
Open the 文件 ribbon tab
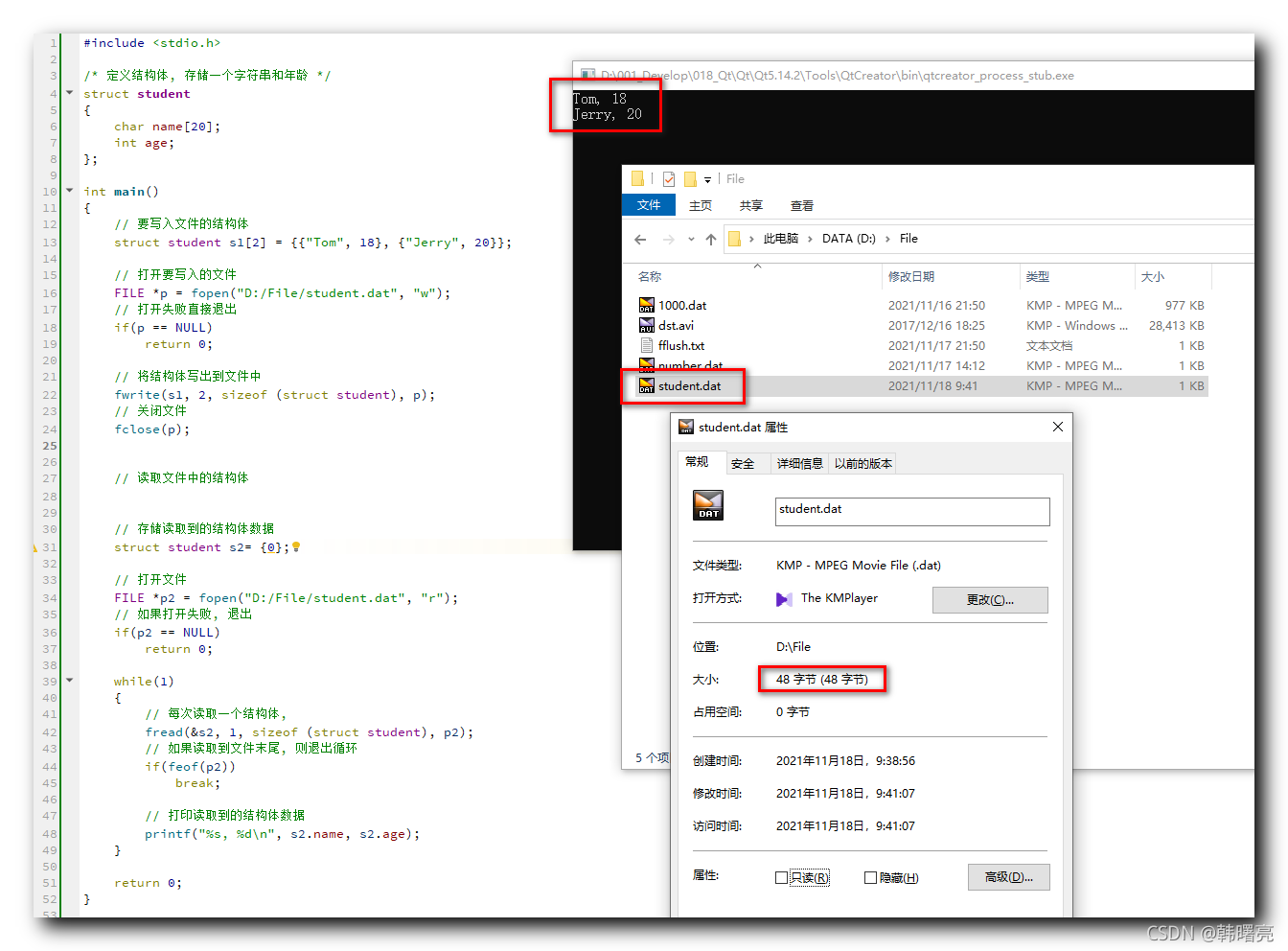click(649, 205)
